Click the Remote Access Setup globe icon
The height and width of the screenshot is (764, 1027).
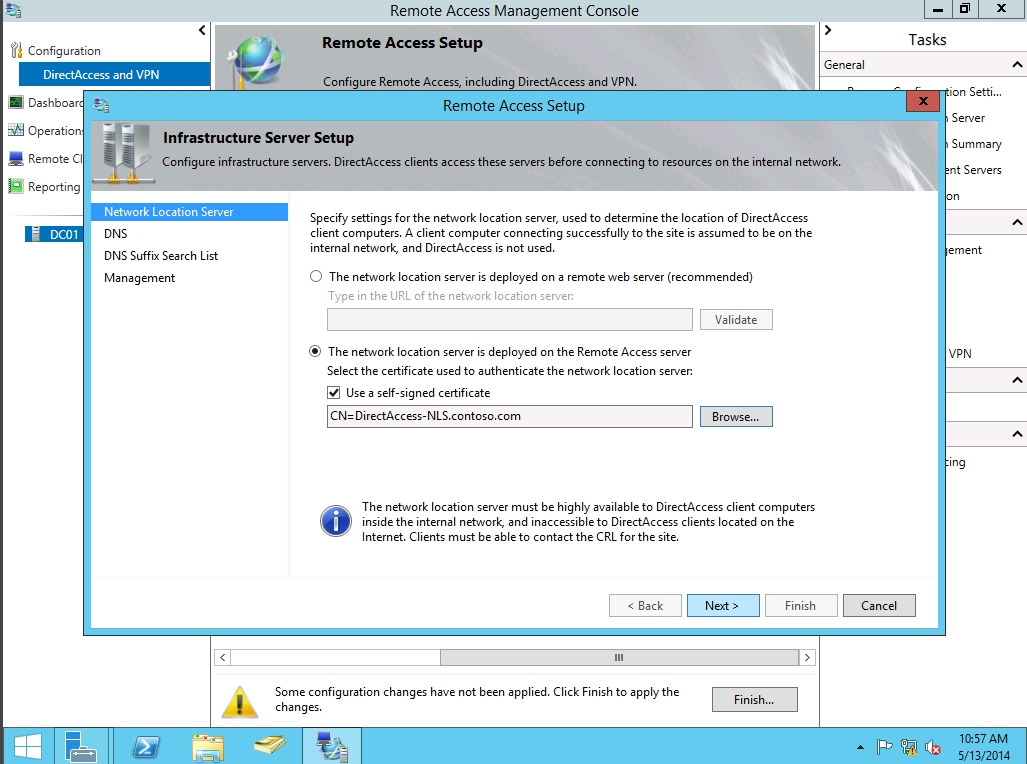[x=256, y=62]
